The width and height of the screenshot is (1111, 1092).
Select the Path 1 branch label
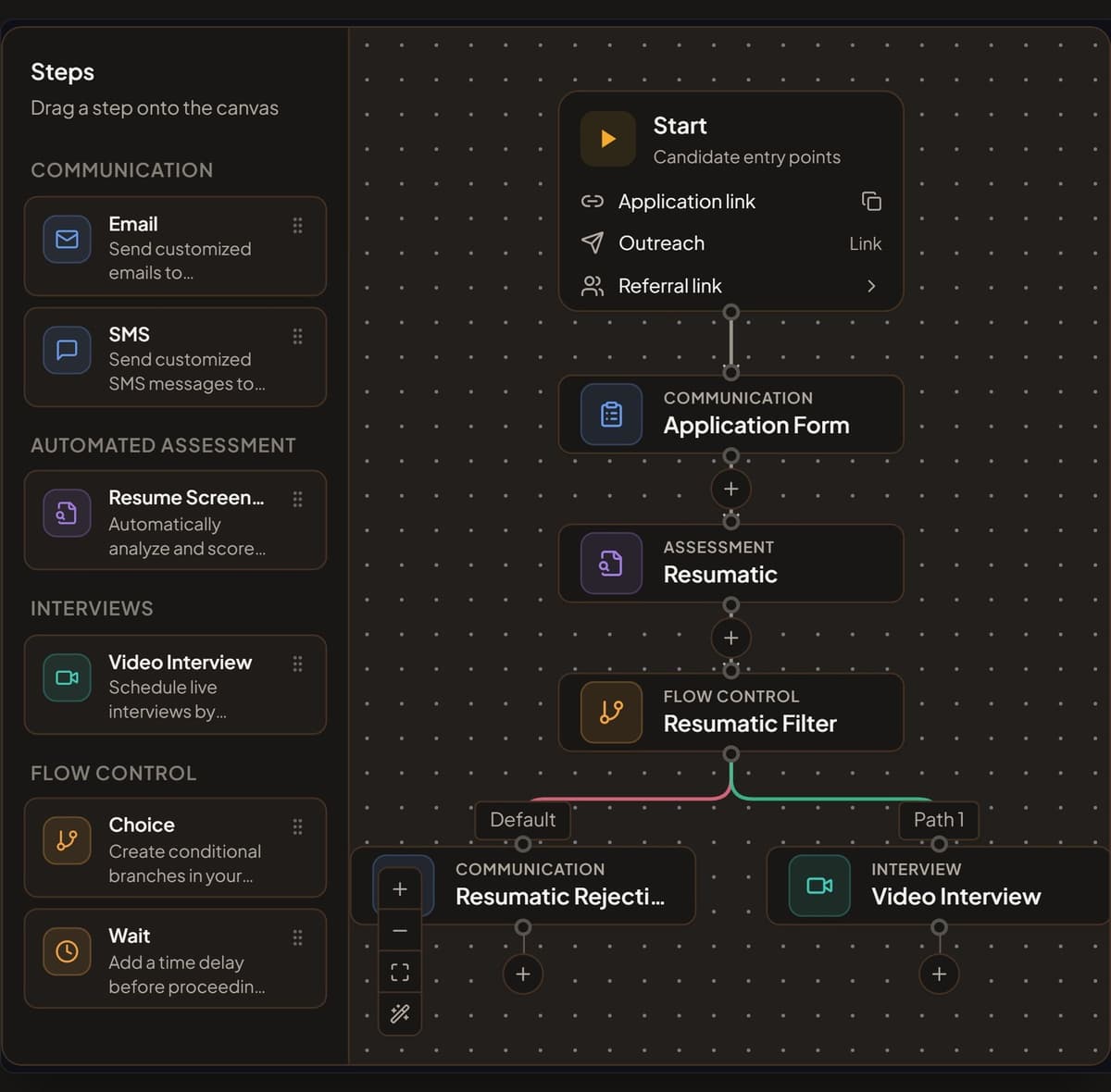tap(939, 820)
